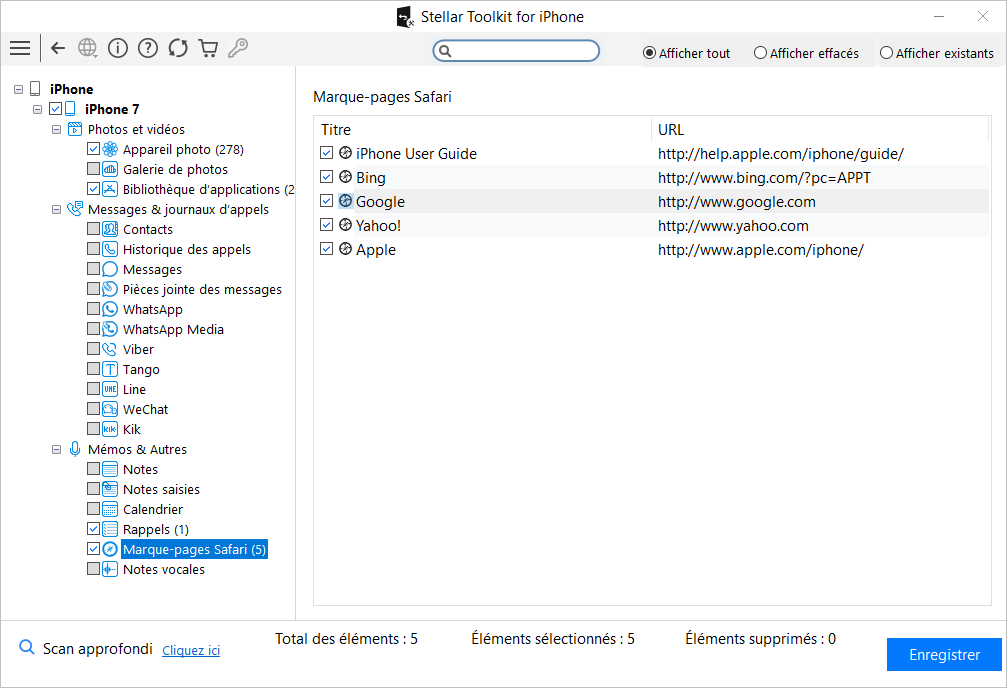
Task: Click the activation key icon
Action: [x=238, y=48]
